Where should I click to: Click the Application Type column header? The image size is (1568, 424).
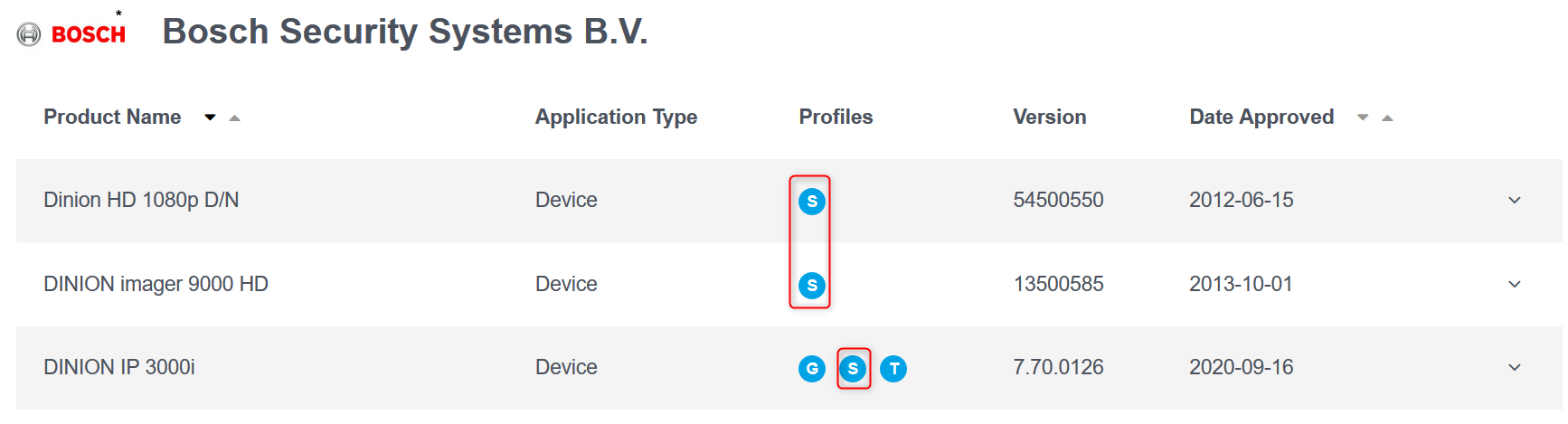[616, 117]
